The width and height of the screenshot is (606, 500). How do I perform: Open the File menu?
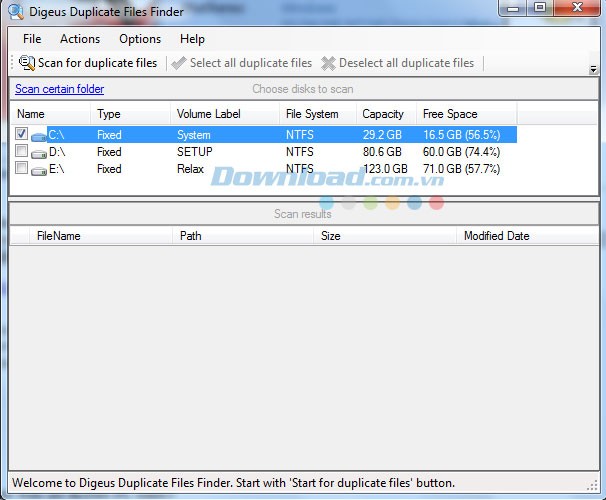[32, 39]
